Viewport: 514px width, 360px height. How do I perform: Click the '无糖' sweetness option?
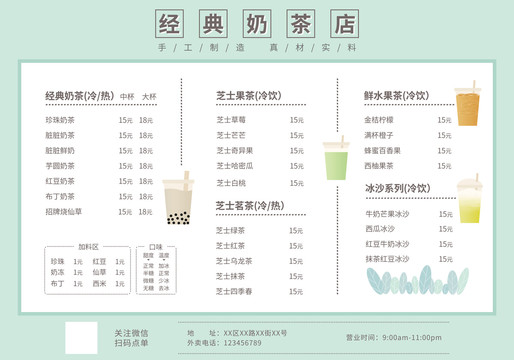coord(148,288)
